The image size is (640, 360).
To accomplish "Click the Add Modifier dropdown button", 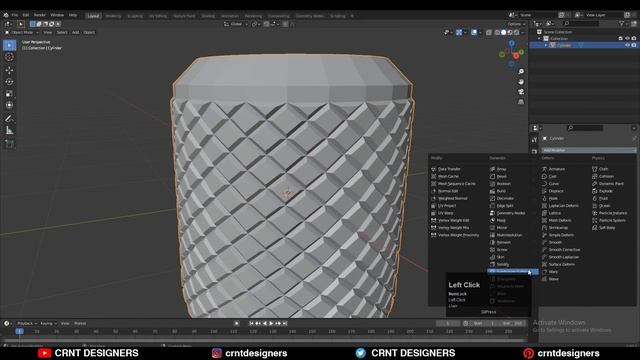I will click(x=589, y=150).
